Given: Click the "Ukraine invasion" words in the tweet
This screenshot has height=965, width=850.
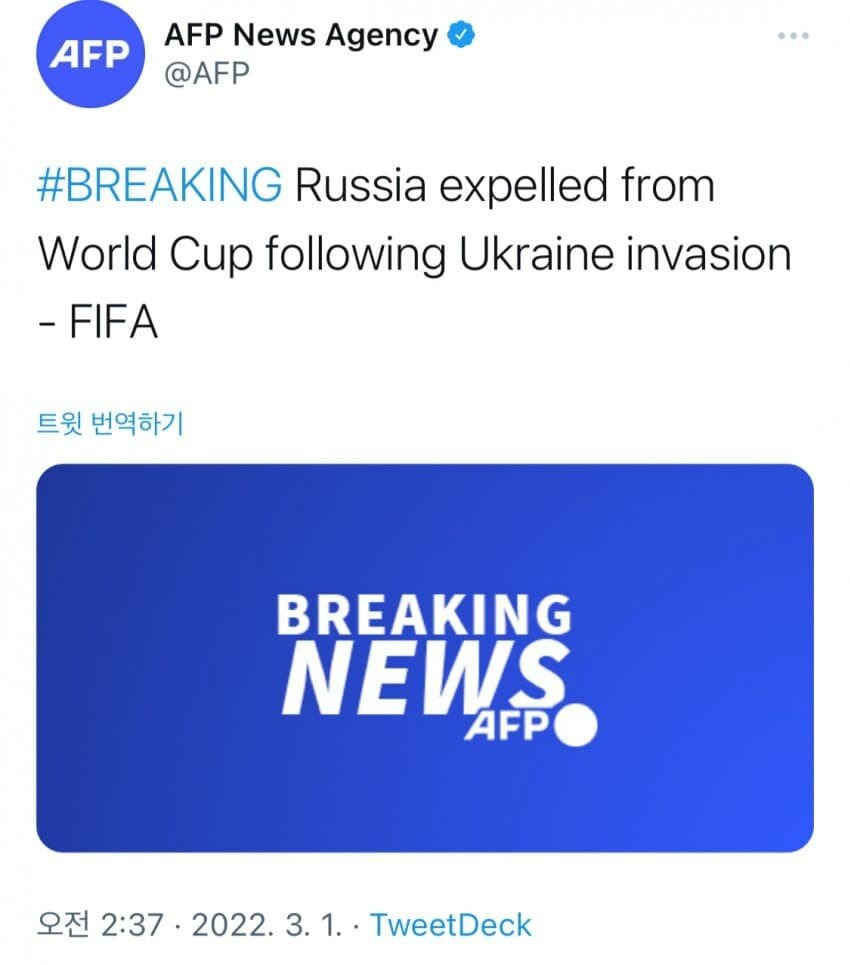Looking at the screenshot, I should point(625,255).
